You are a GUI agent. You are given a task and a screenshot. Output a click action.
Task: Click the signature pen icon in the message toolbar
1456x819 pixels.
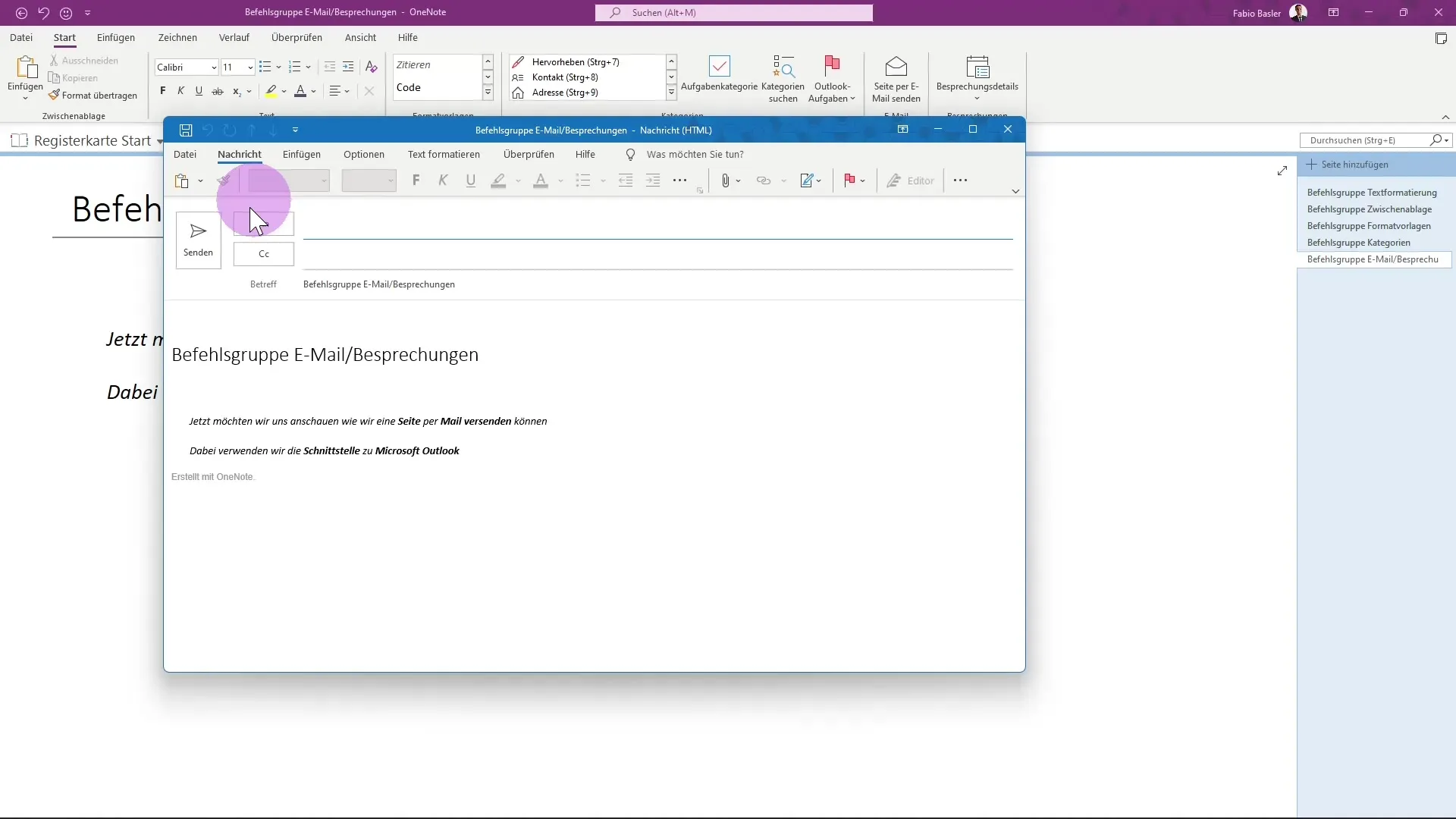click(x=807, y=180)
